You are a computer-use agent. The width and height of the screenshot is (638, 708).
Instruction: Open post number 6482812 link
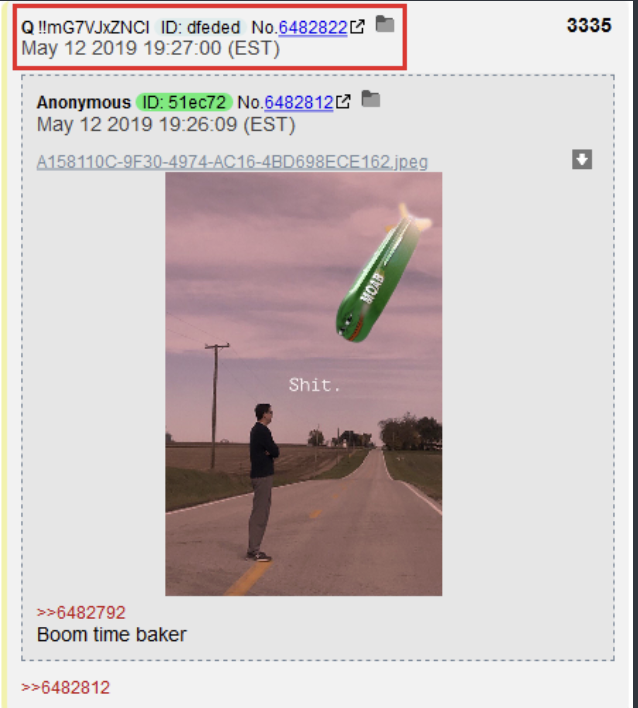point(298,102)
